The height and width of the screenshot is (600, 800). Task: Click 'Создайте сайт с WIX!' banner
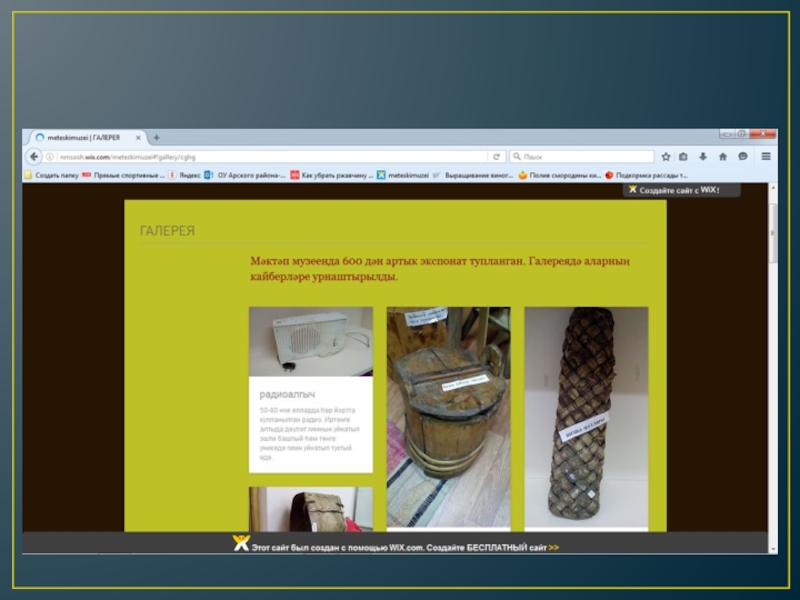click(x=673, y=189)
